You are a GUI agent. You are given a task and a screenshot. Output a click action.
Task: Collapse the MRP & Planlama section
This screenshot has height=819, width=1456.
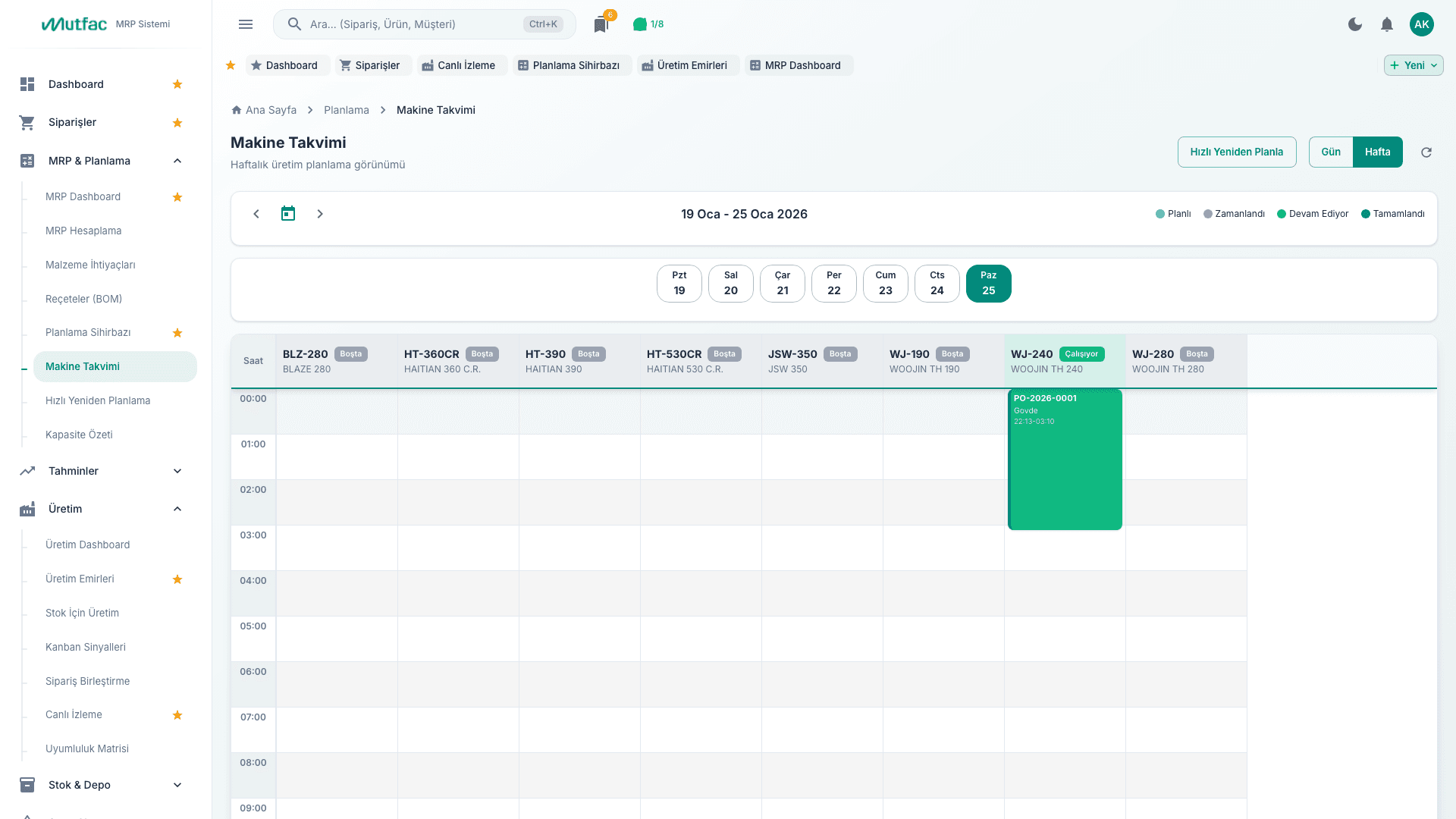pos(177,161)
